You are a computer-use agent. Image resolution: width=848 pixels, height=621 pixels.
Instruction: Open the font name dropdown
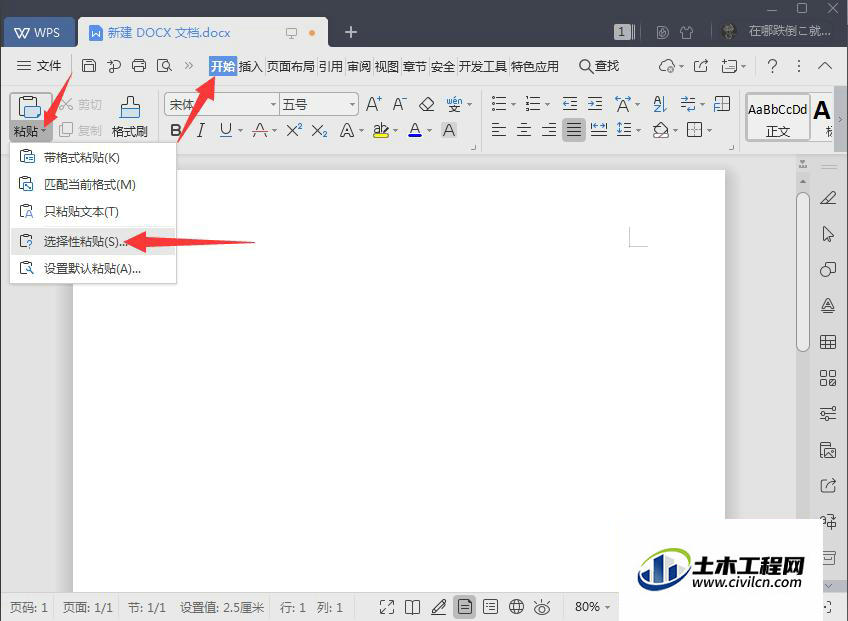(x=273, y=104)
